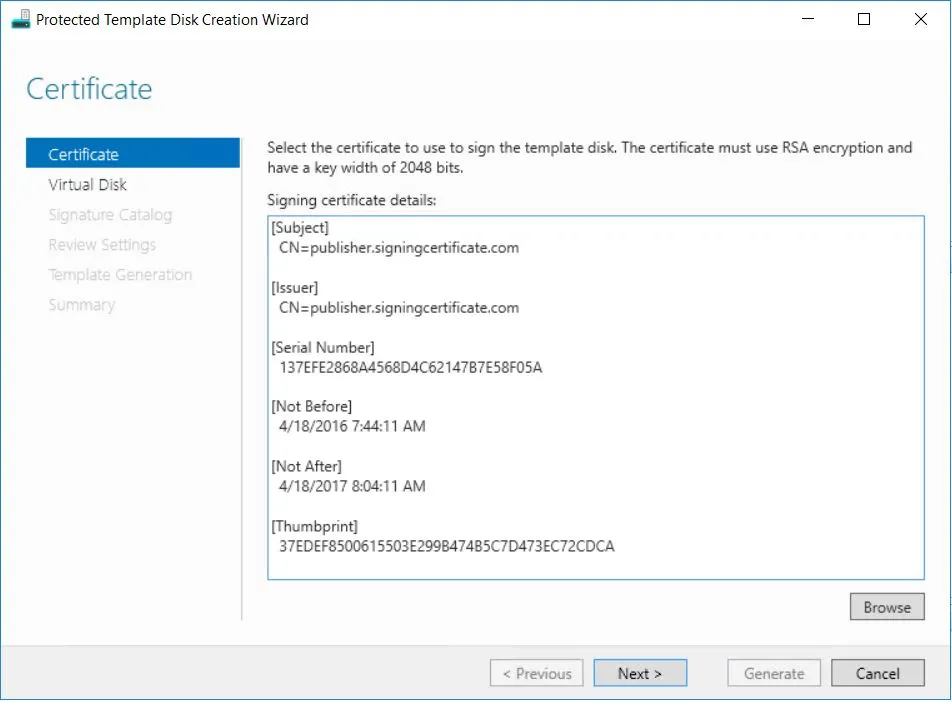Select the Certificate step in sidebar
The image size is (952, 702).
tap(84, 154)
